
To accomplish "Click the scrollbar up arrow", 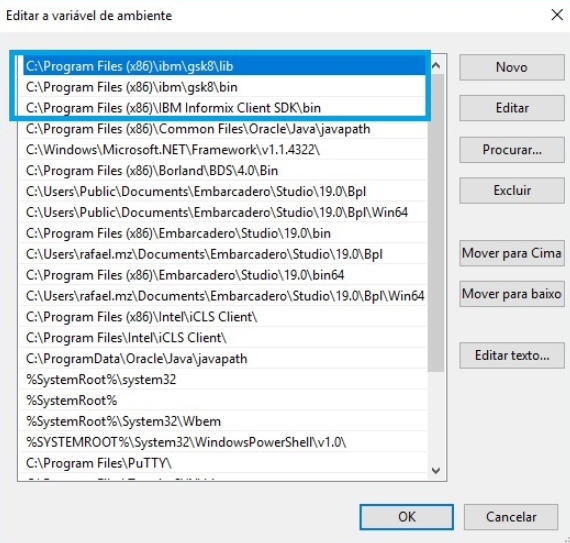I will [436, 65].
